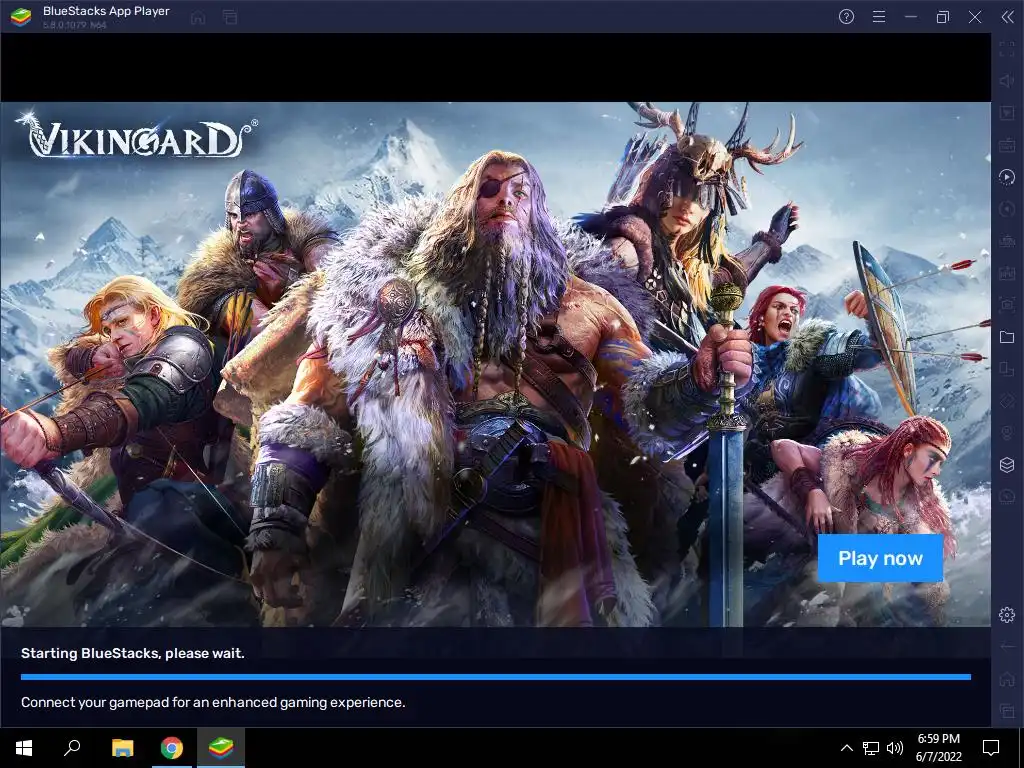Toggle full screen in BlueStacks sidebar
Viewport: 1024px width, 768px height.
tap(1006, 49)
